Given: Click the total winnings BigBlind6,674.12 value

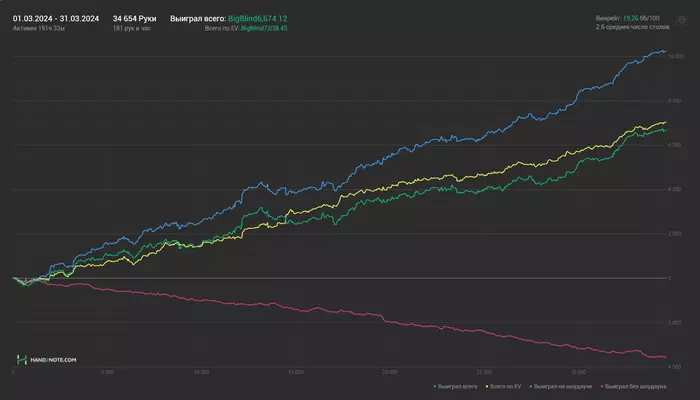Looking at the screenshot, I should coord(257,18).
